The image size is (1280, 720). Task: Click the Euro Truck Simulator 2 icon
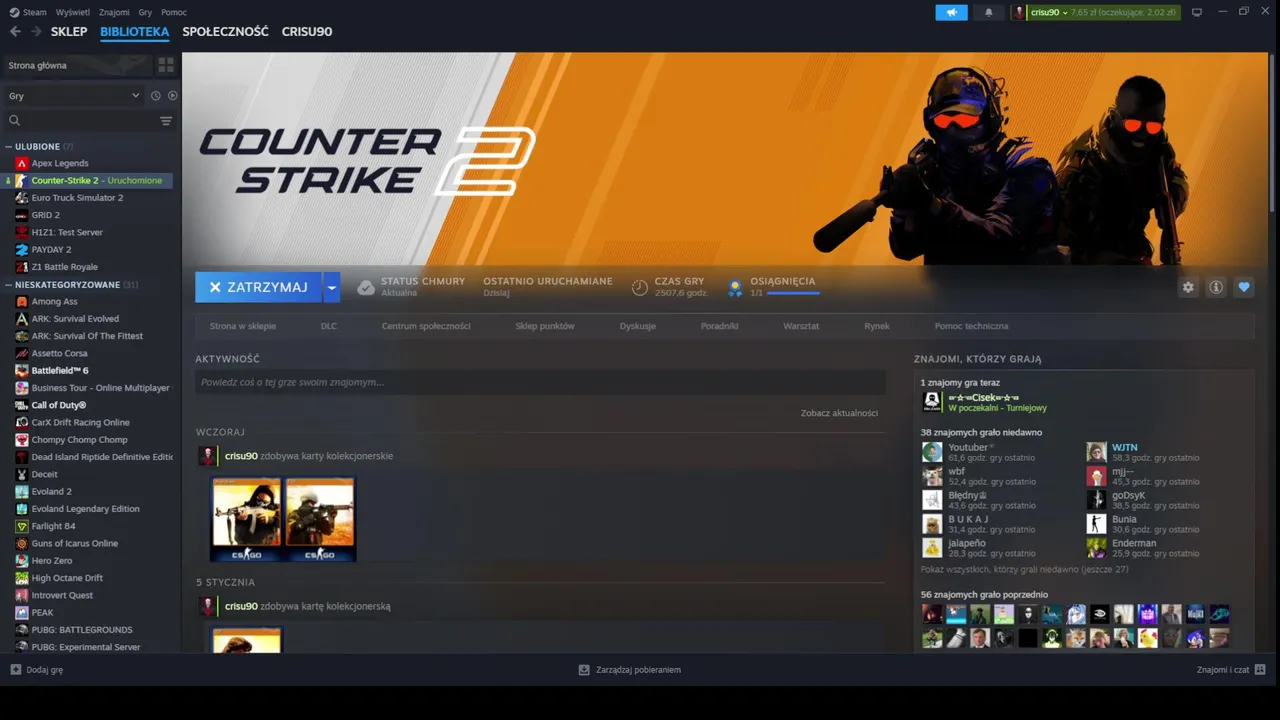[22, 198]
